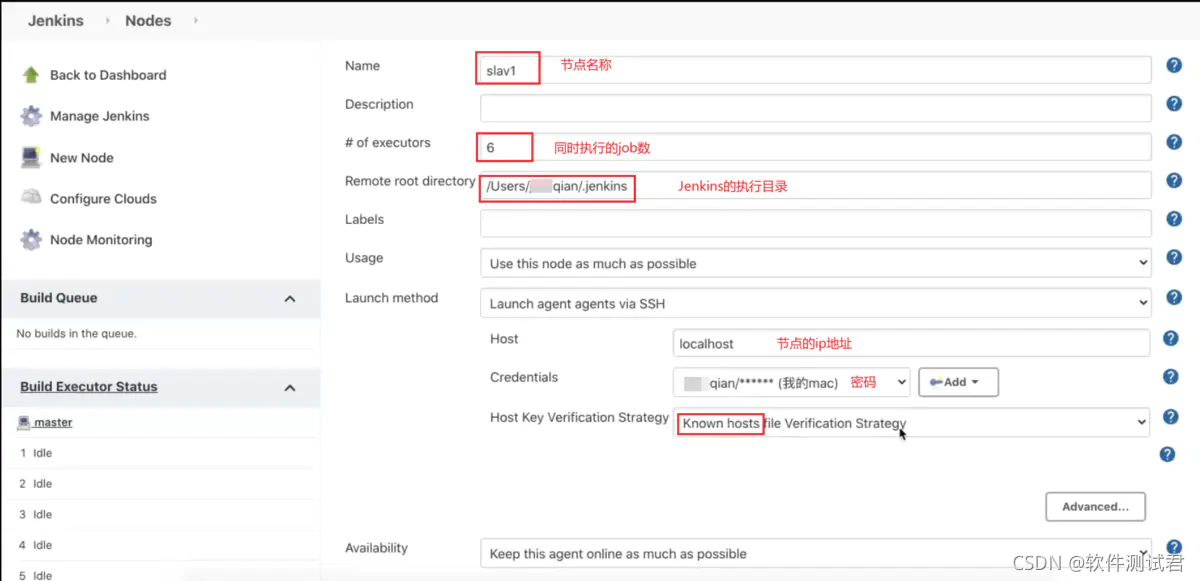Expand the Nodes breadcrumb arrow menu

[195, 20]
